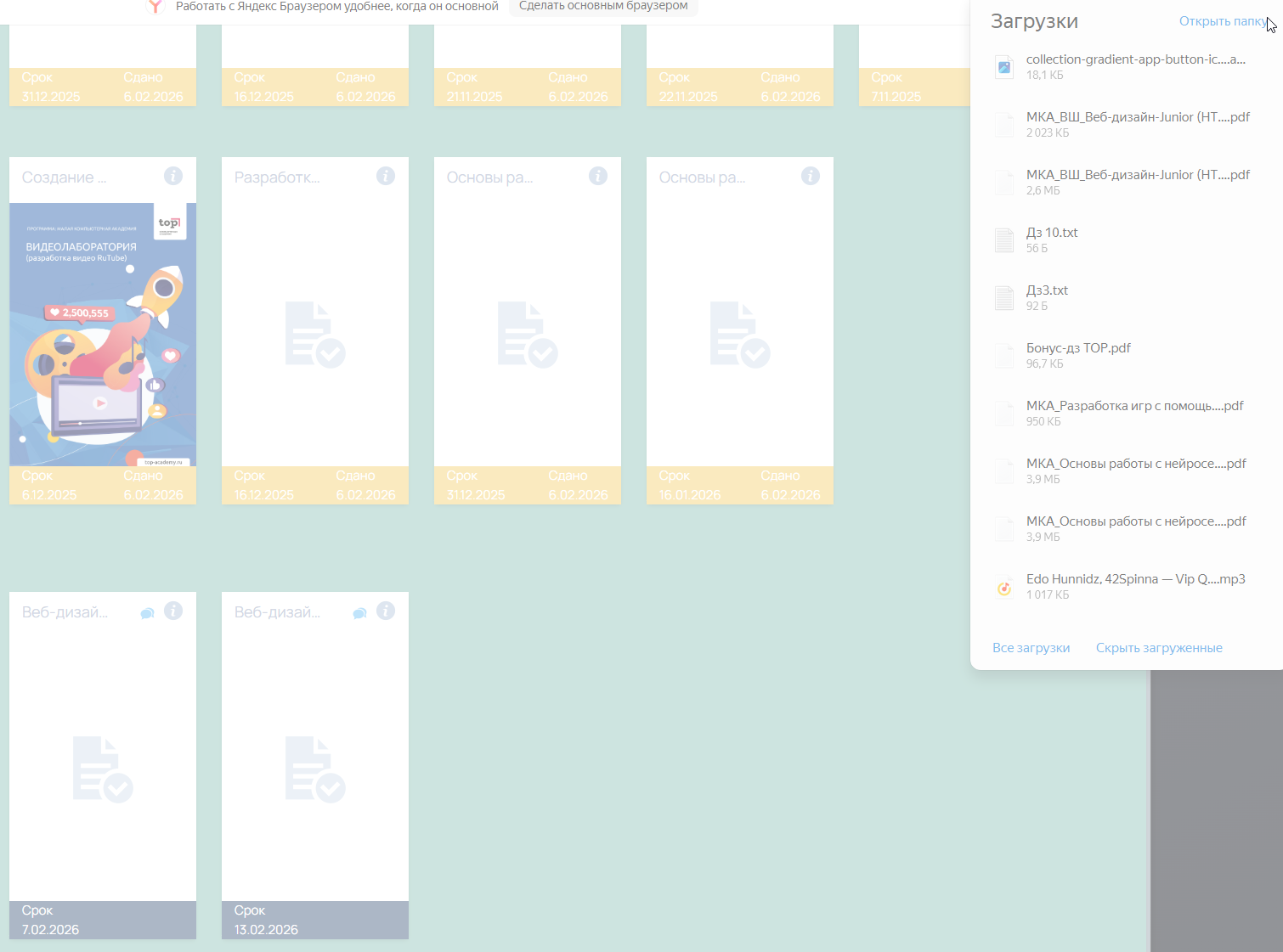Click Сделать основным браузером button
This screenshot has height=952, width=1283.
[603, 7]
